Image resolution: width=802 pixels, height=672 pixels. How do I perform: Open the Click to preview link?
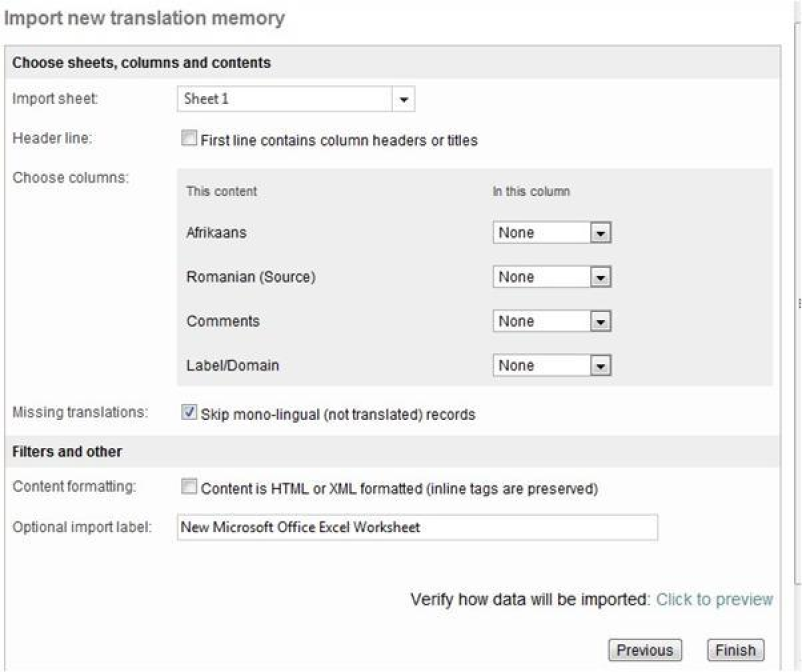[x=714, y=600]
